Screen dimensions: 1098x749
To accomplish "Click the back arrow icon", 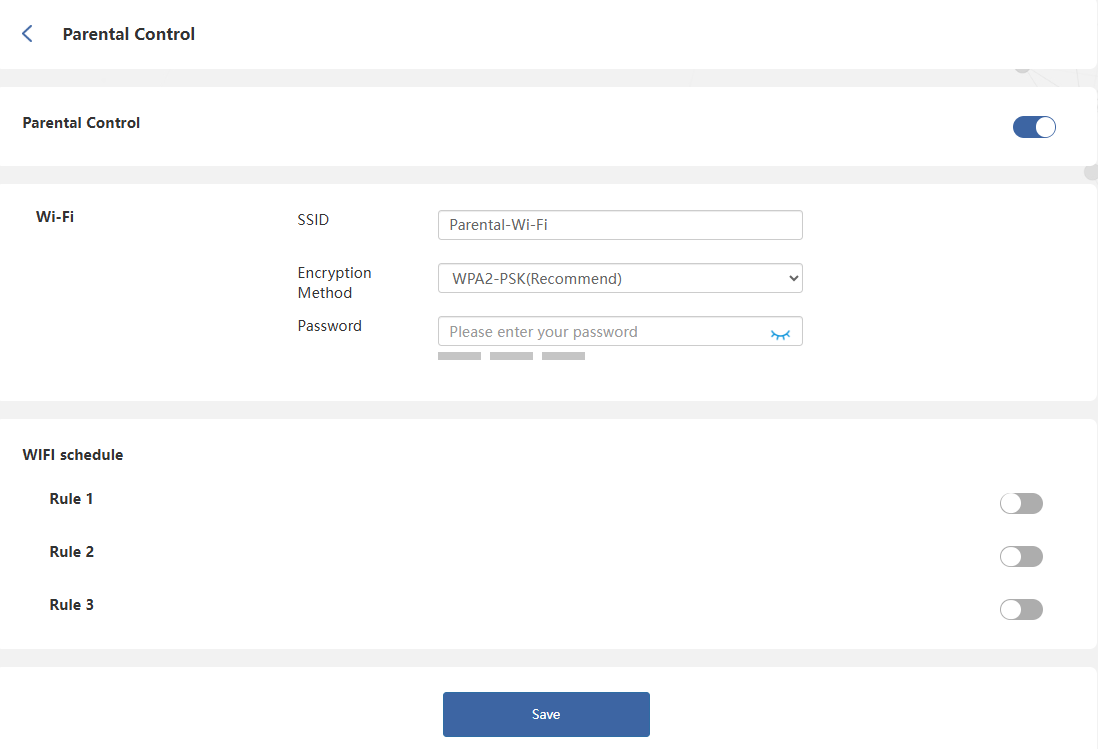I will click(27, 34).
